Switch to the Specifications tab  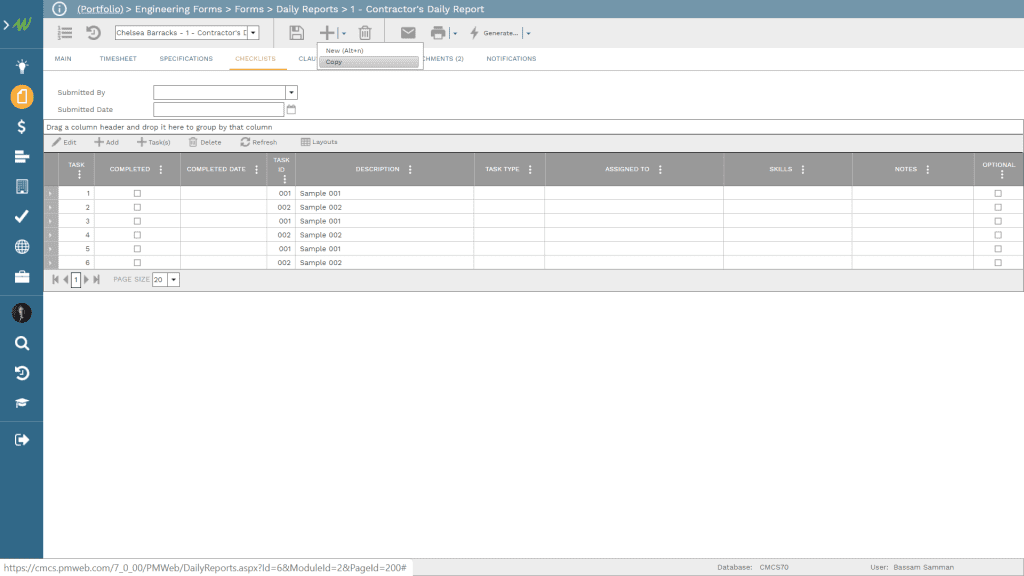pyautogui.click(x=186, y=59)
